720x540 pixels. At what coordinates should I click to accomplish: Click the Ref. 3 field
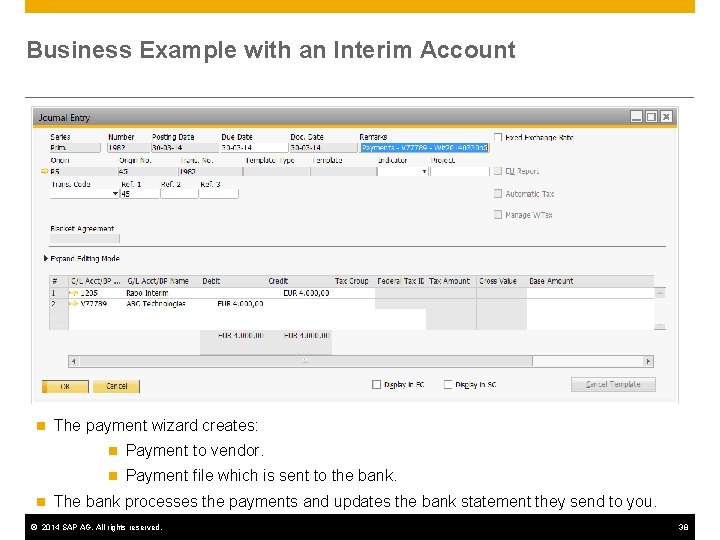(x=219, y=194)
